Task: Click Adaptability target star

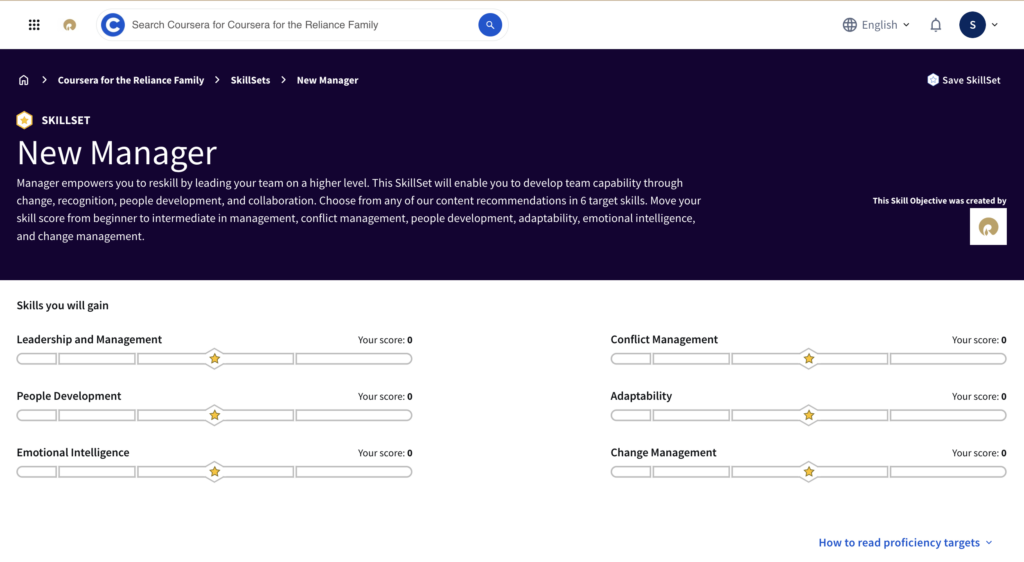Action: point(808,415)
